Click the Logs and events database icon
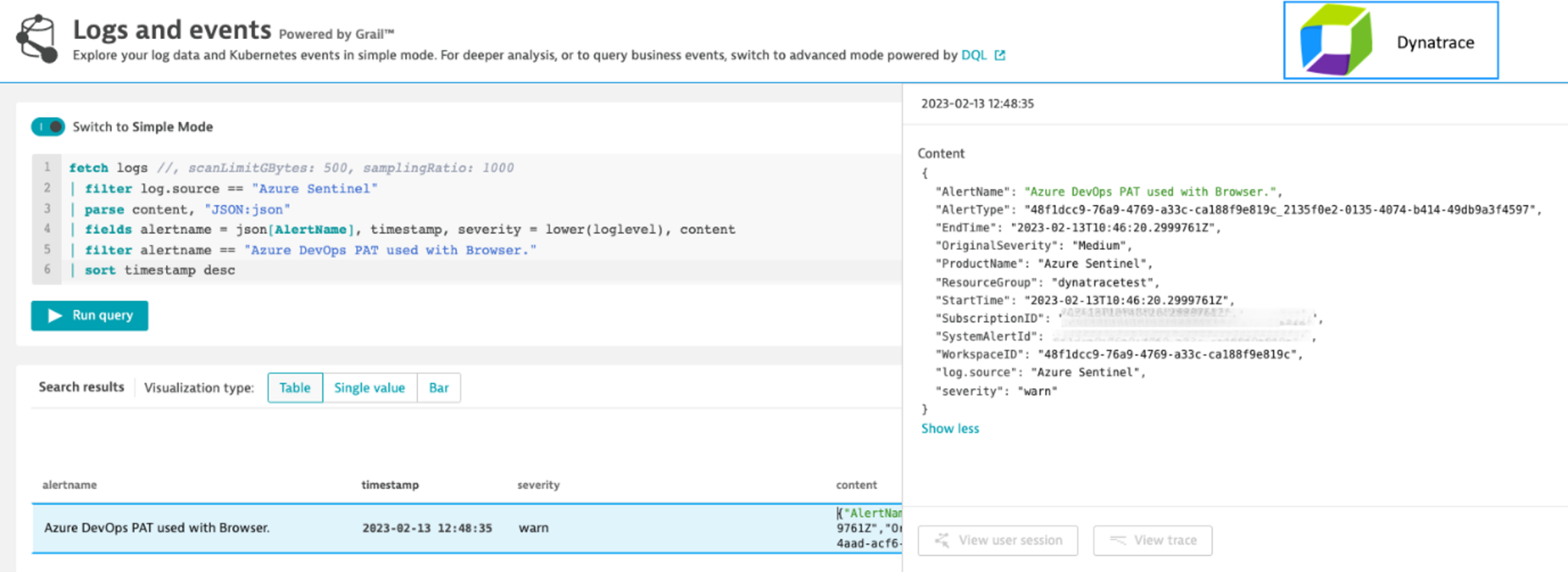Viewport: 1568px width, 572px height. [x=38, y=39]
